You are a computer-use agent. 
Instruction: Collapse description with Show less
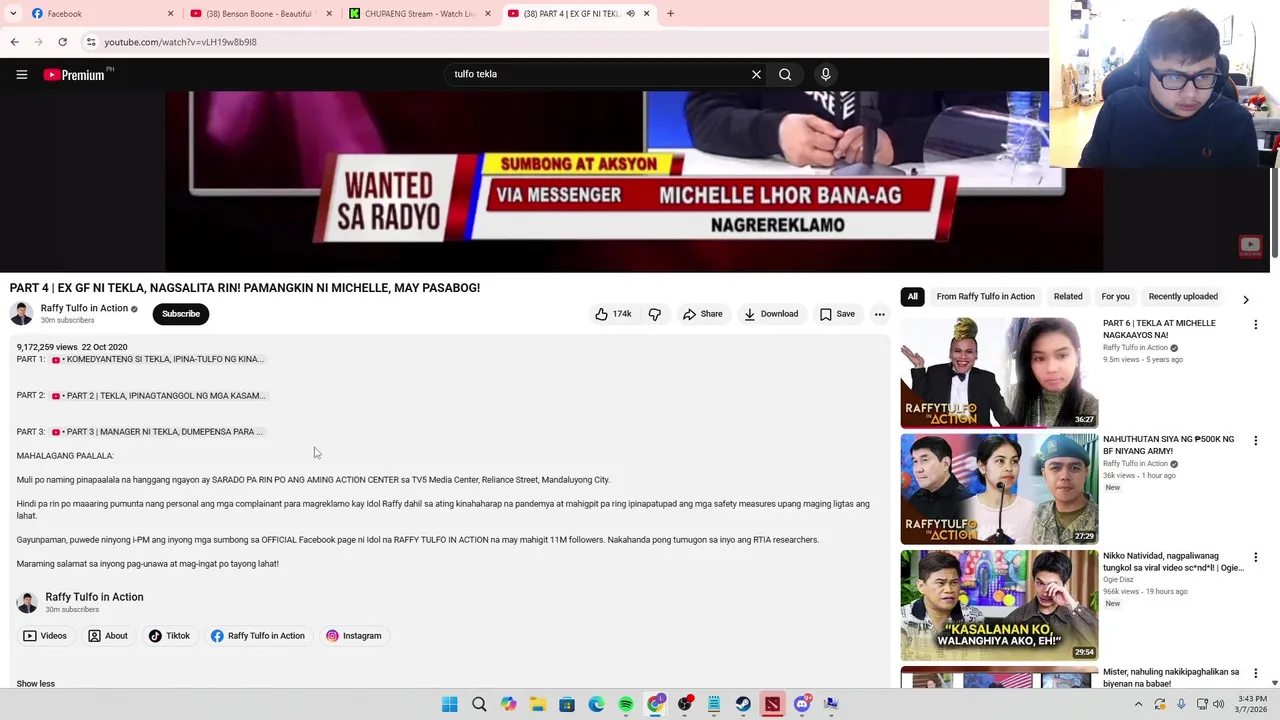[x=36, y=684]
